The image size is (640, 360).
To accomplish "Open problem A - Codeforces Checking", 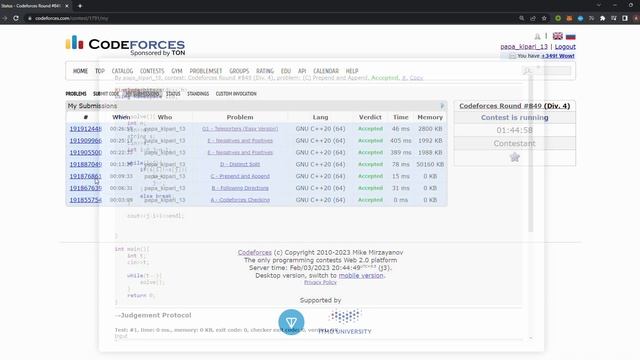I will coord(240,200).
